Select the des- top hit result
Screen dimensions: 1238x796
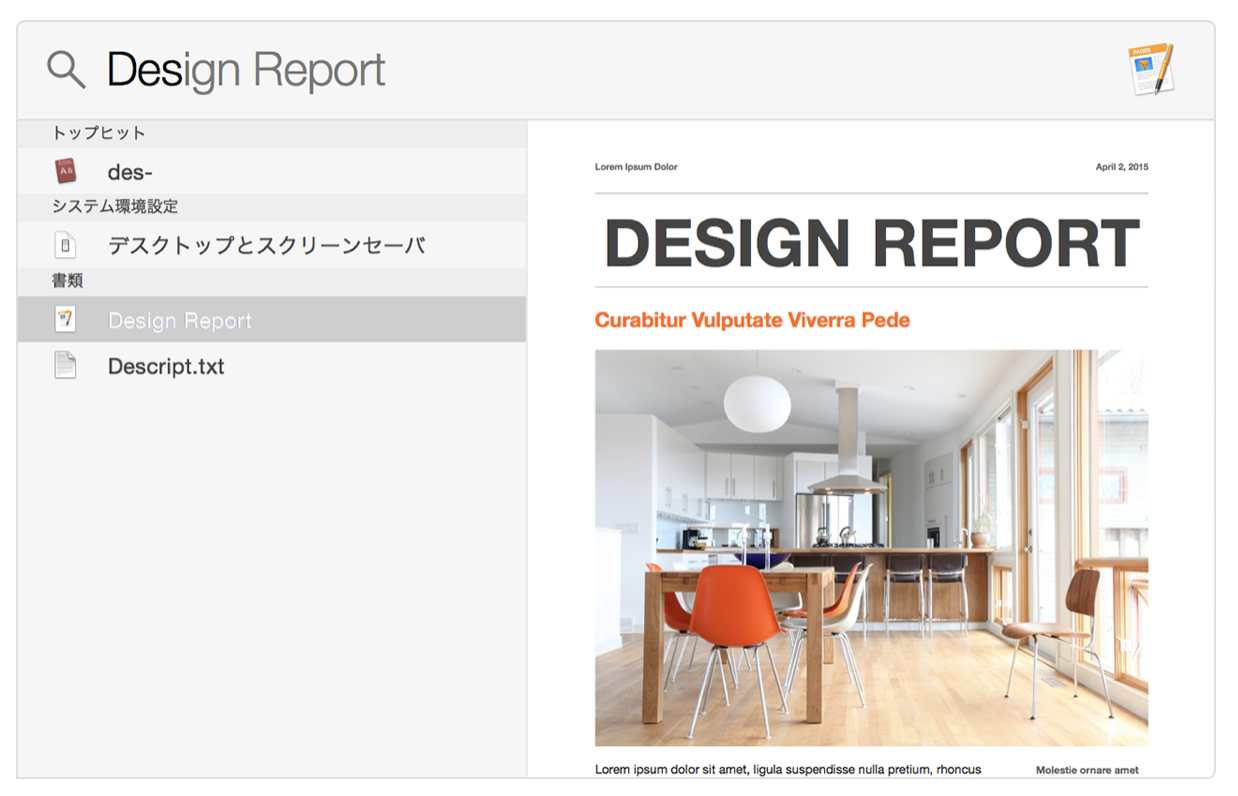point(130,172)
